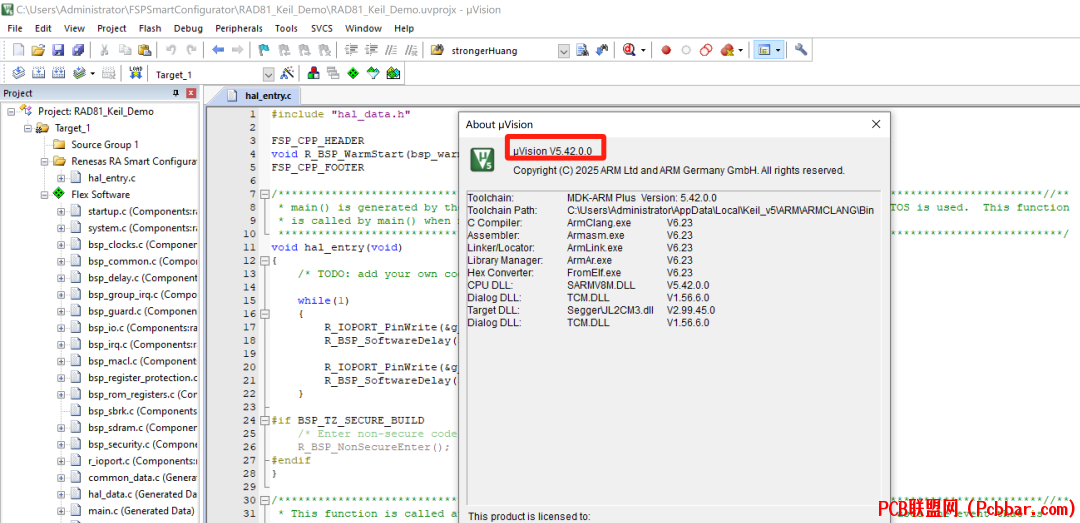Viewport: 1080px width, 523px height.
Task: Open Configuration with the wrench icon
Action: coord(800,50)
